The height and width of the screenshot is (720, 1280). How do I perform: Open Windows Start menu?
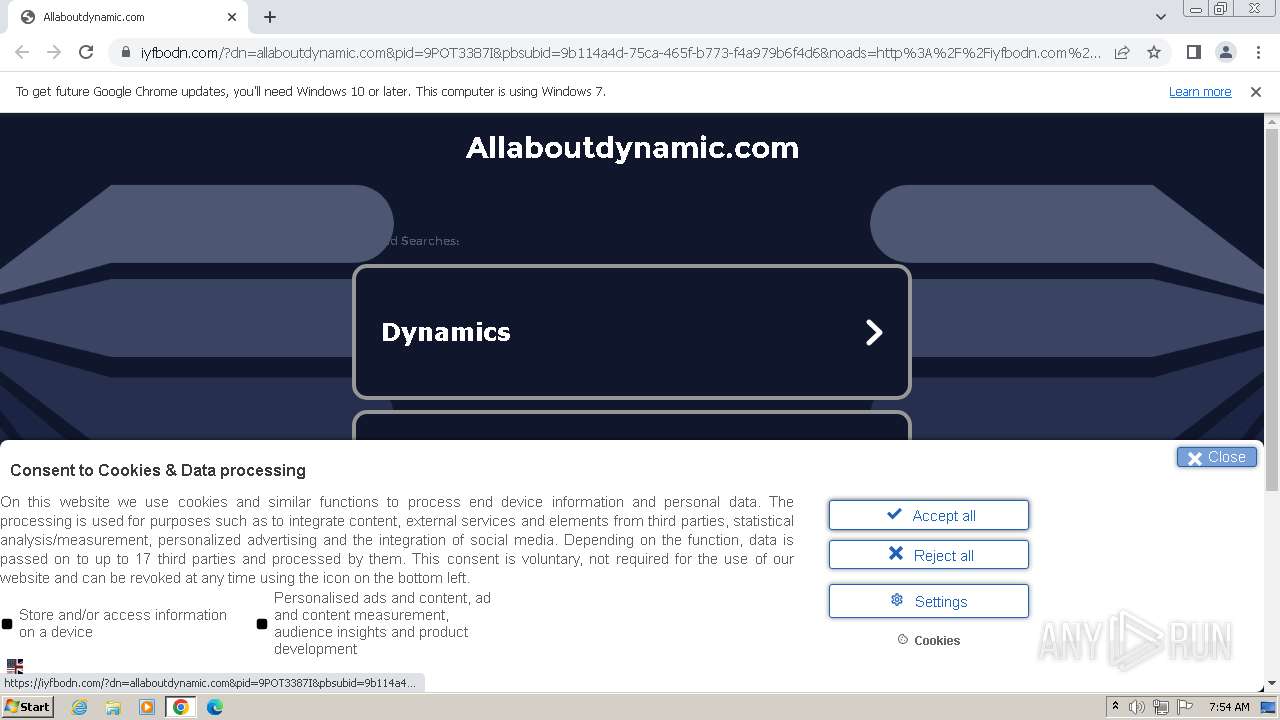pyautogui.click(x=28, y=707)
